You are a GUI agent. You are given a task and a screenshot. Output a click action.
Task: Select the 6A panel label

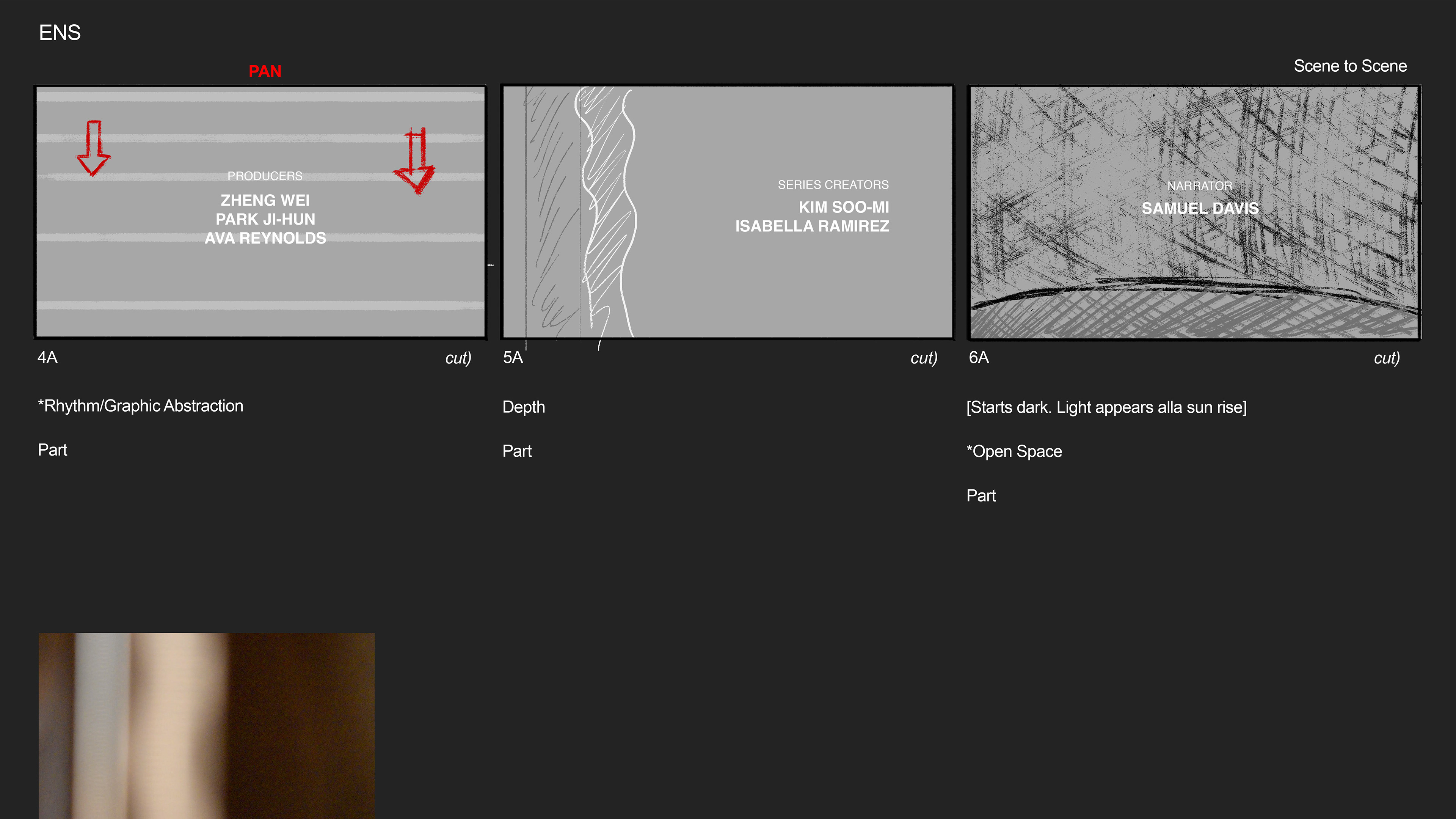pyautogui.click(x=978, y=357)
